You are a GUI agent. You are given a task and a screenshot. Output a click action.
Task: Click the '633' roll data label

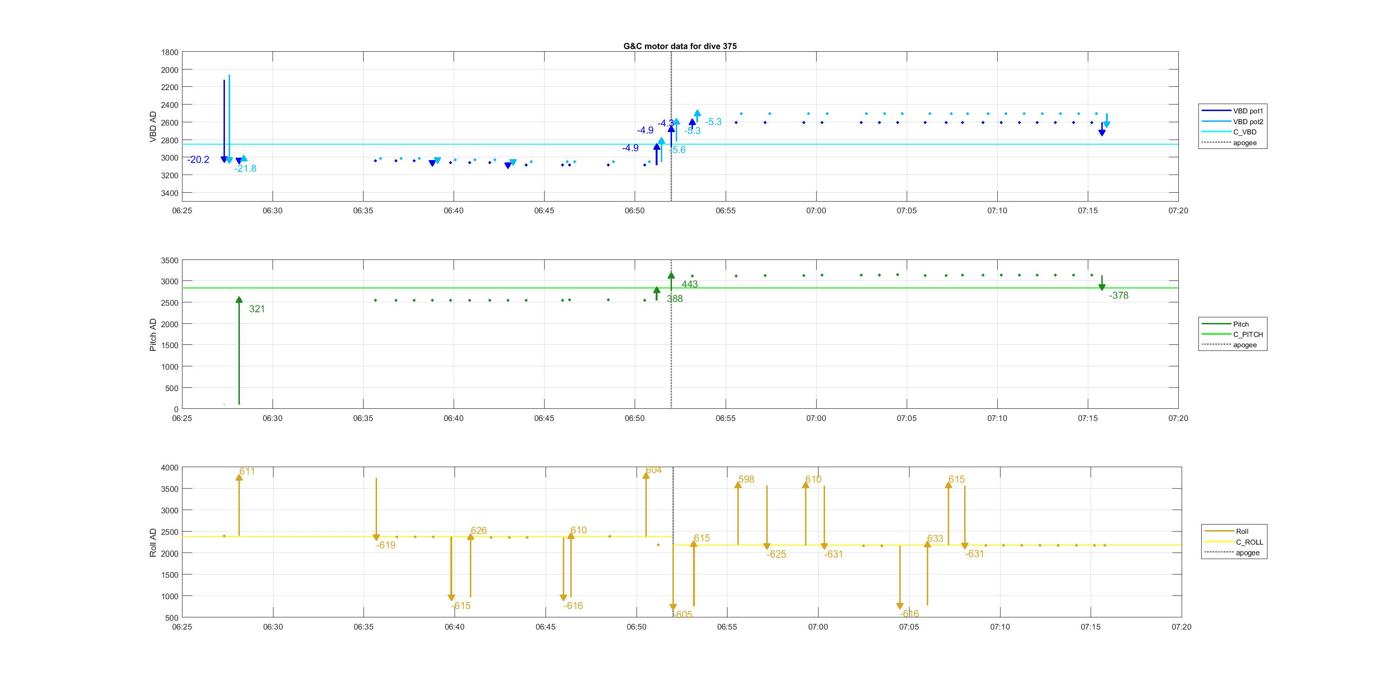[935, 539]
